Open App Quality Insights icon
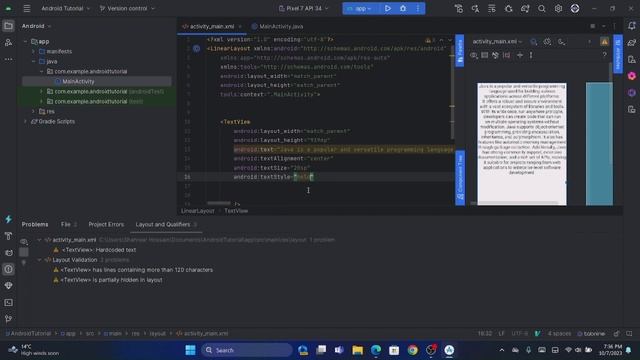Image resolution: width=640 pixels, height=360 pixels. click(8, 286)
